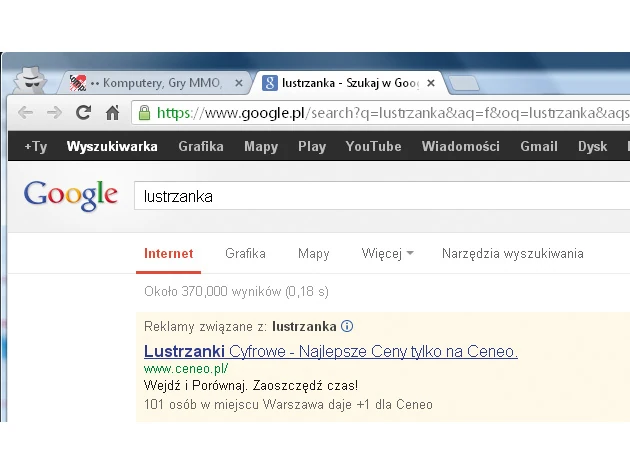Screen dimensions: 630x473
Task: Click 'Reklamy związane z: lustrzanka' label
Action: [240, 326]
